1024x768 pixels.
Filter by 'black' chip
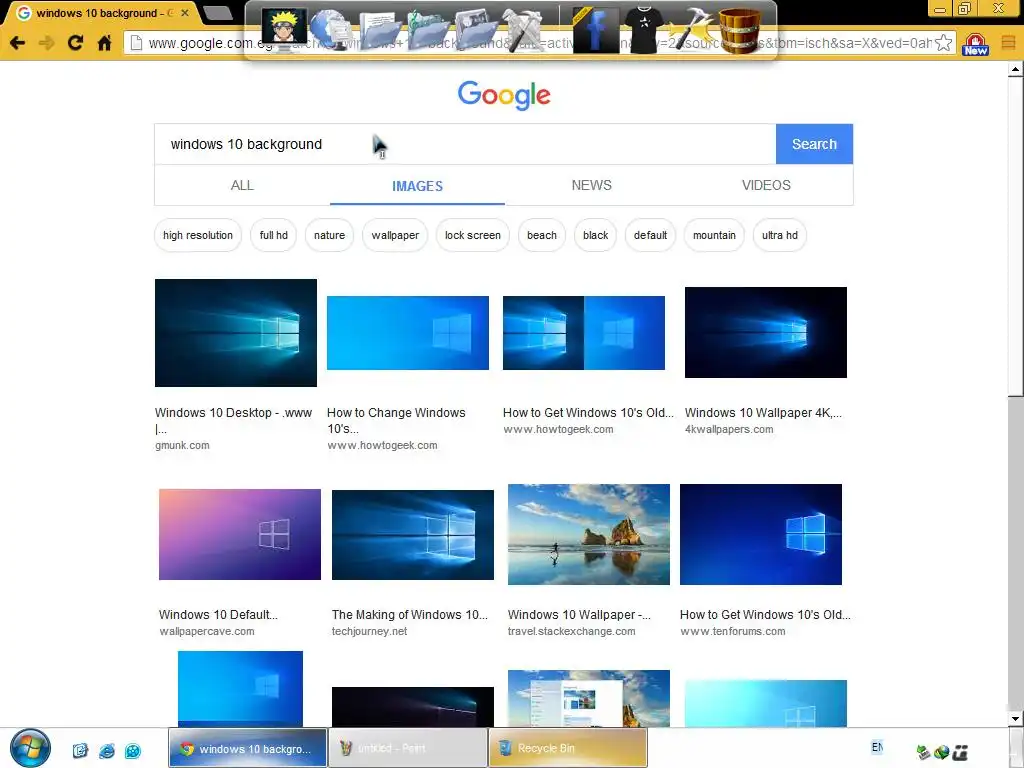596,235
